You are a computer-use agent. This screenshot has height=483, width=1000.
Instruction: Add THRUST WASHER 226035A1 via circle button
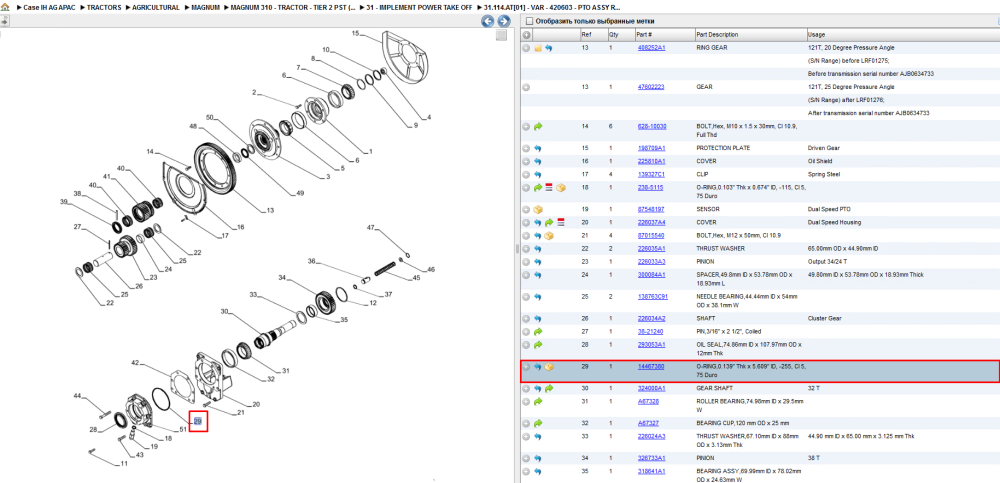pos(526,248)
